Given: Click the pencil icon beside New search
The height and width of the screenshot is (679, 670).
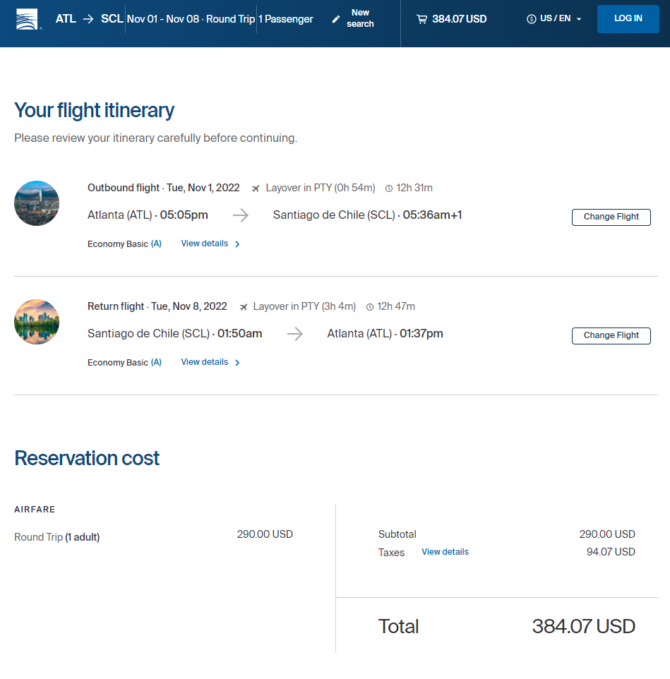Looking at the screenshot, I should [x=336, y=19].
